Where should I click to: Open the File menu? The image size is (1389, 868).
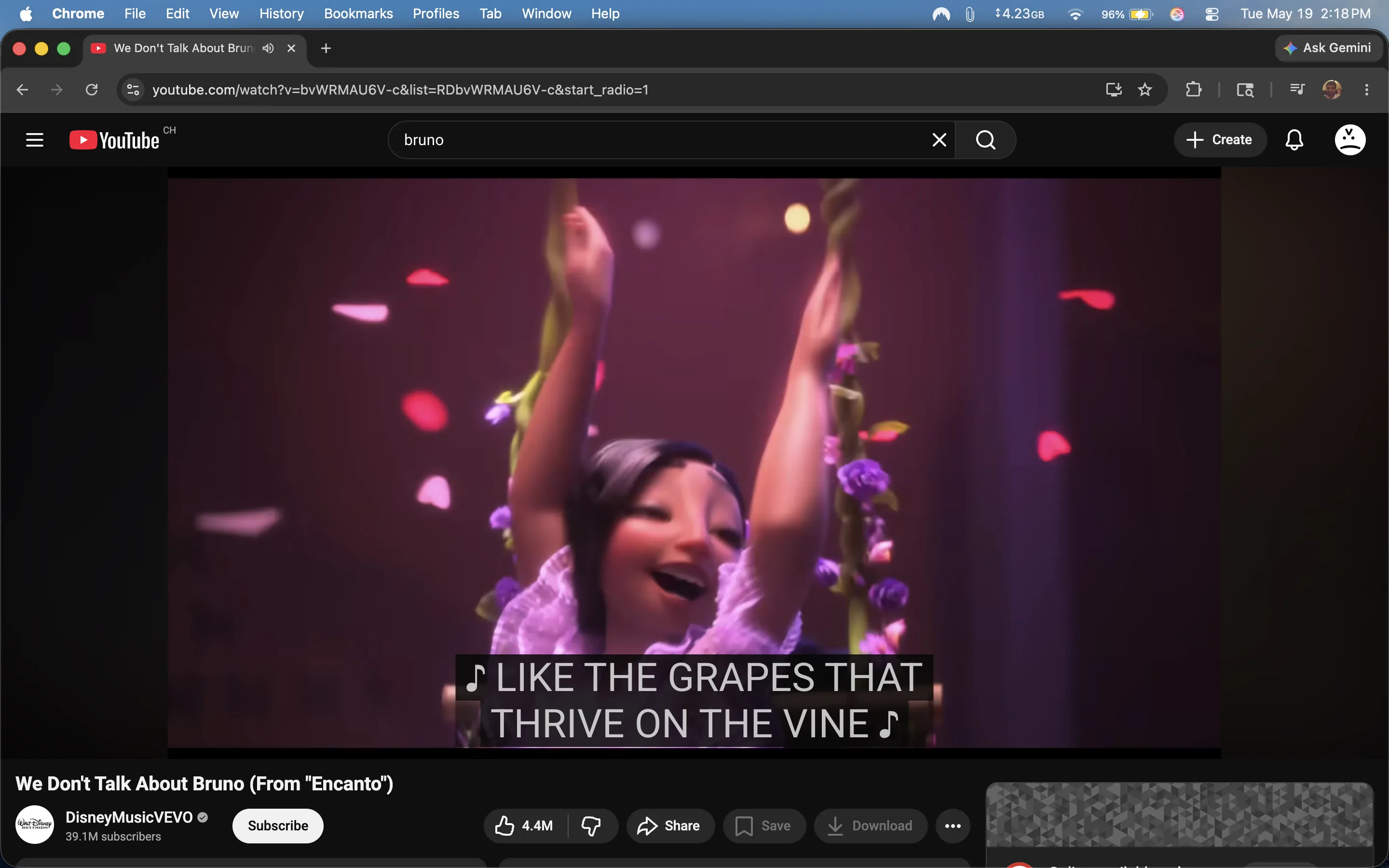coord(135,14)
